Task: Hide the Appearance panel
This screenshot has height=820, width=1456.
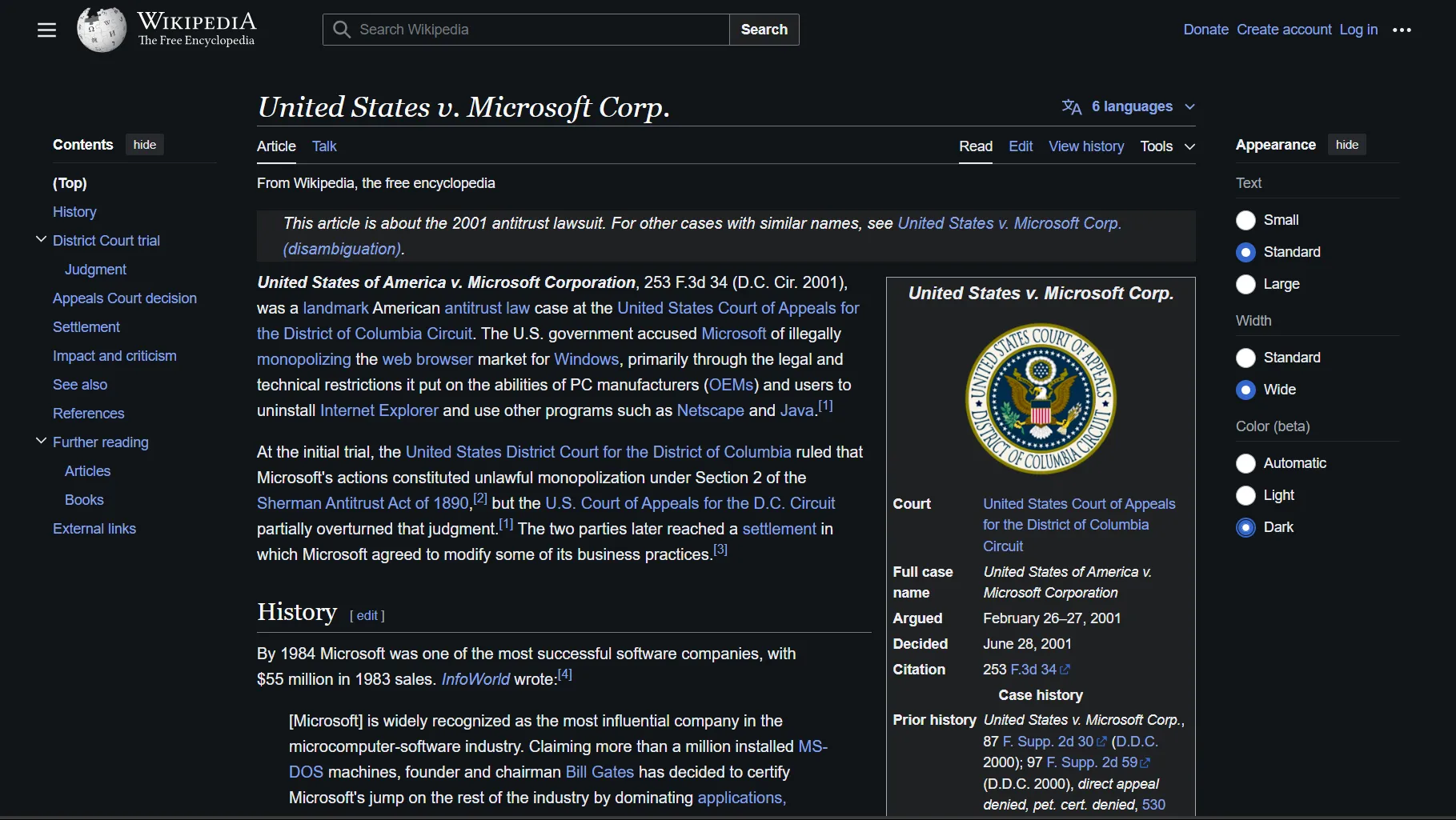Action: coord(1346,145)
